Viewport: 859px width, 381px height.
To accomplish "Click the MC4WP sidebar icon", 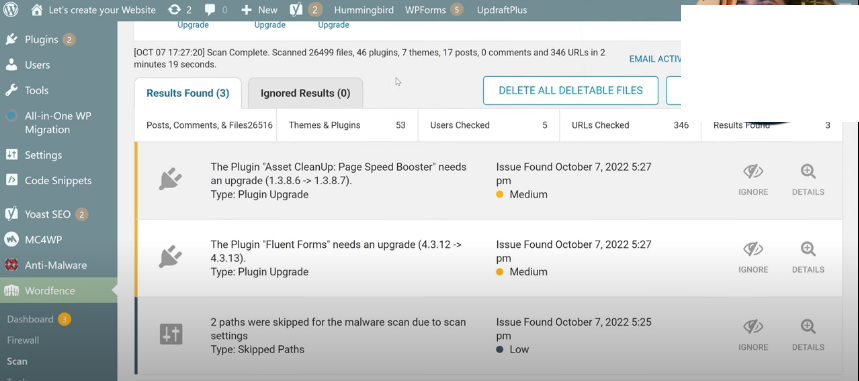I will [11, 240].
